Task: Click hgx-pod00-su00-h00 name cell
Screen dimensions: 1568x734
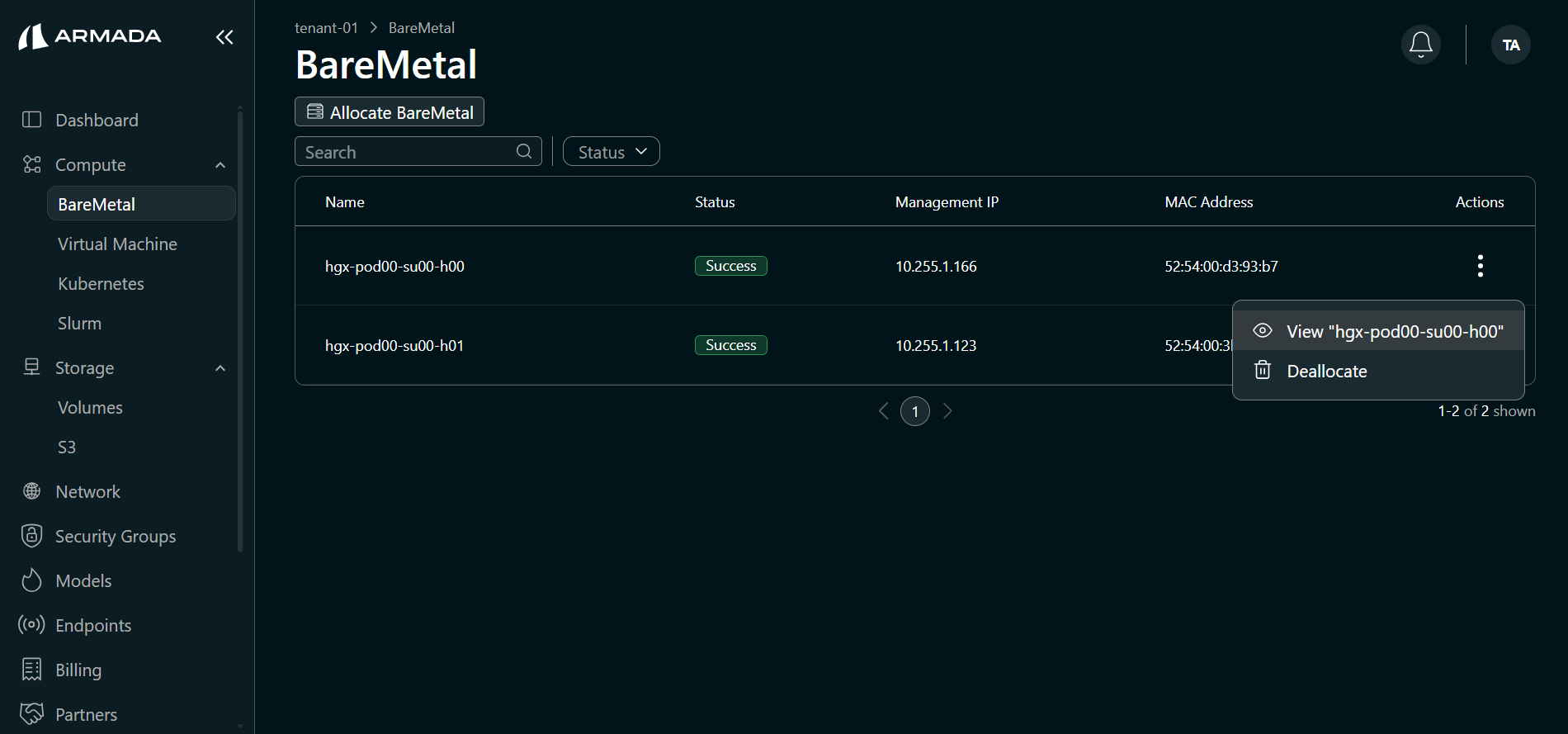Action: [394, 266]
